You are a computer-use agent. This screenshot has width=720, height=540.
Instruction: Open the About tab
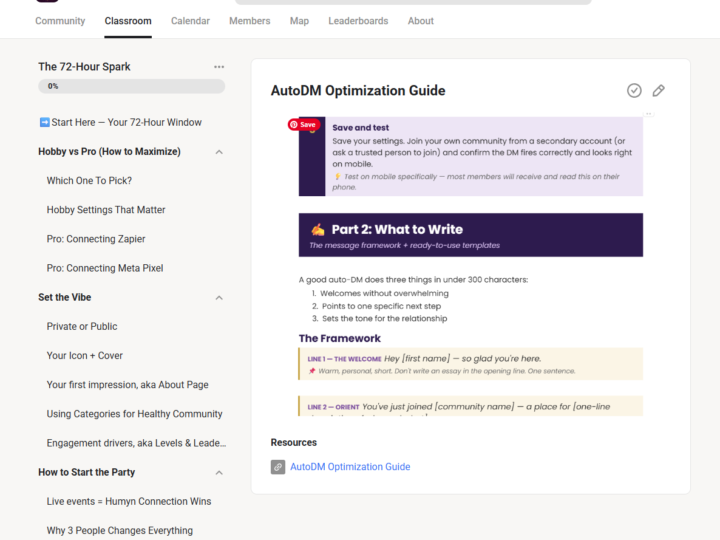coord(421,21)
